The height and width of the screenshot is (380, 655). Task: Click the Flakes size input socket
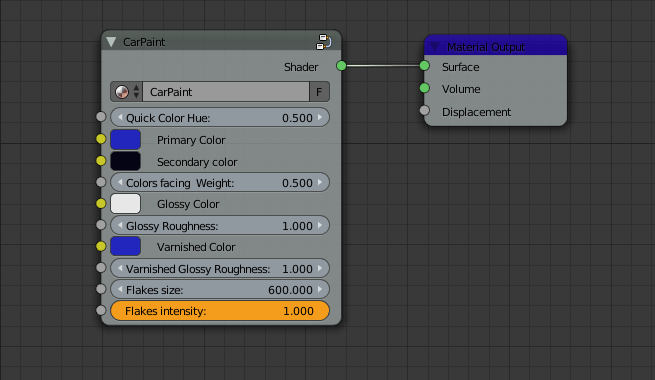click(101, 289)
